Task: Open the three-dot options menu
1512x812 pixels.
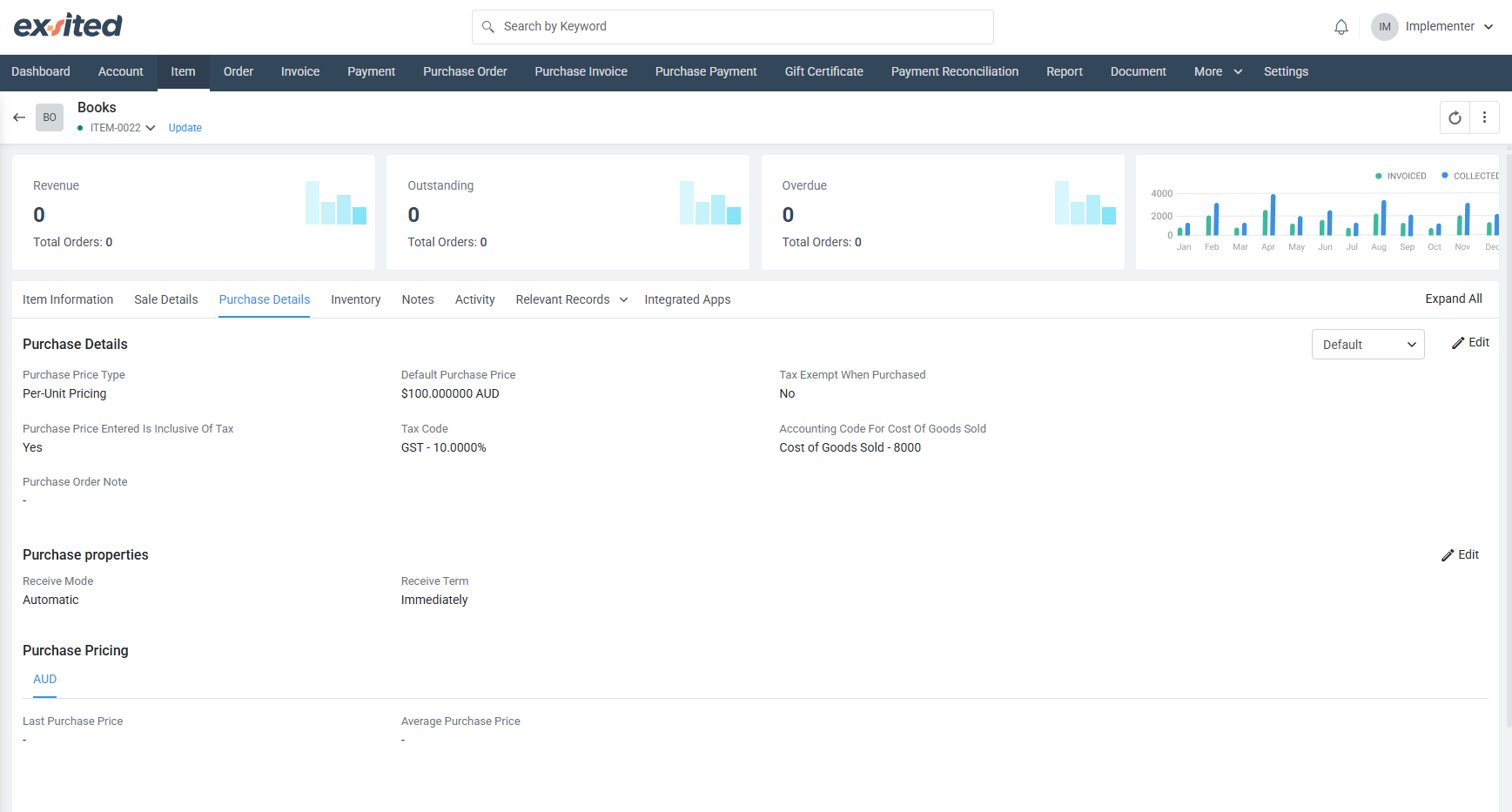Action: pyautogui.click(x=1484, y=117)
